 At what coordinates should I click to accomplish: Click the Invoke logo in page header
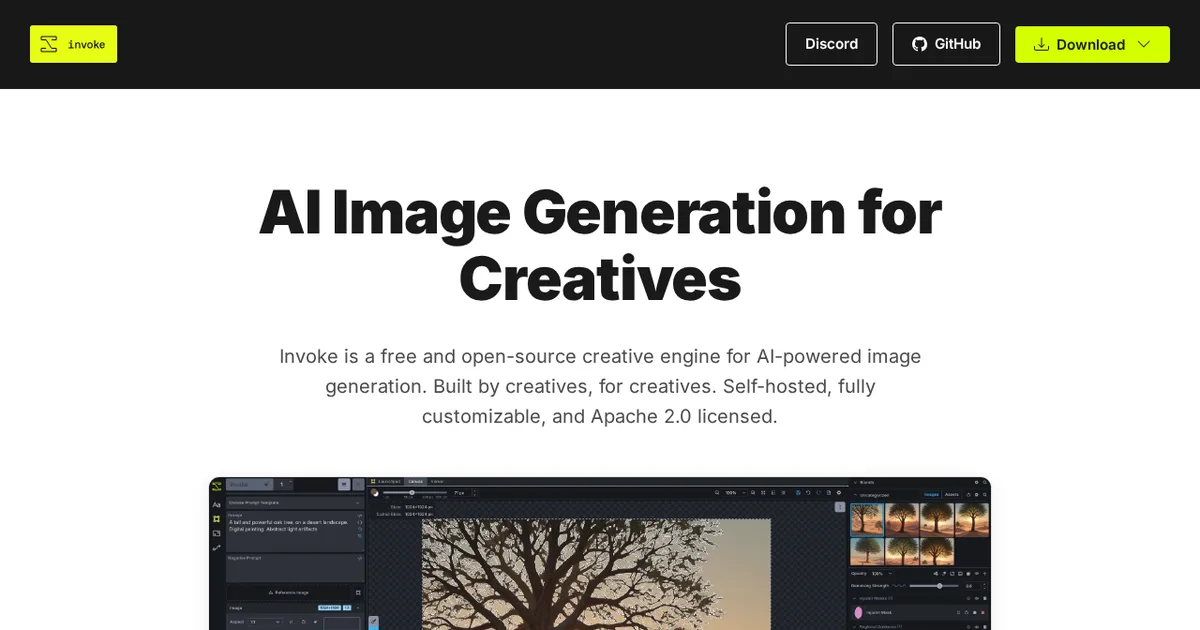73,44
